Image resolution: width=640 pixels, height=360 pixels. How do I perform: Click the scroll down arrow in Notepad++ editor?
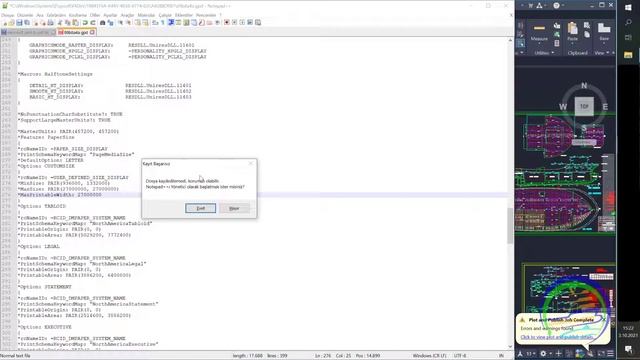coord(510,347)
